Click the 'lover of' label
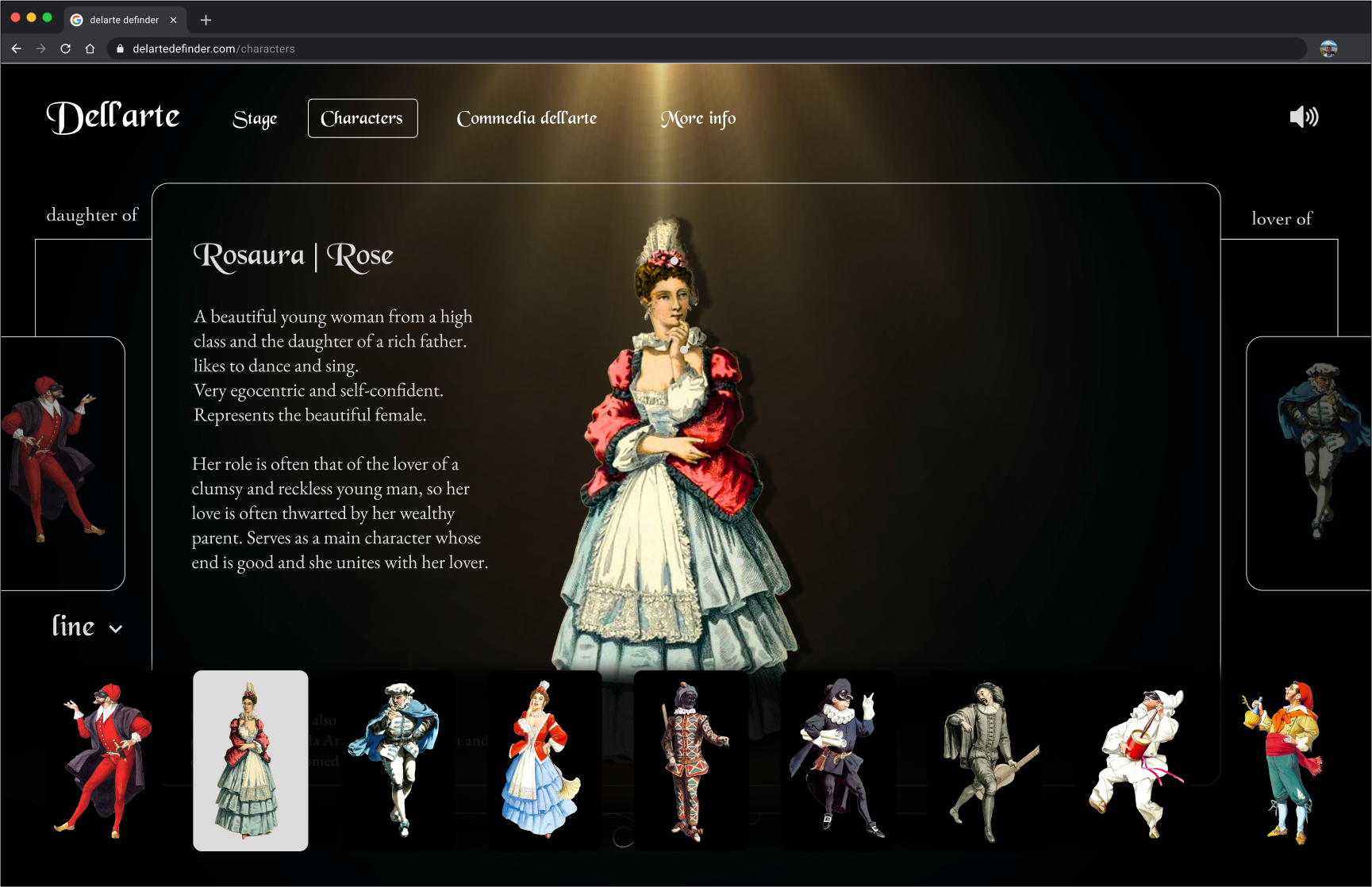The height and width of the screenshot is (887, 1372). (1282, 219)
